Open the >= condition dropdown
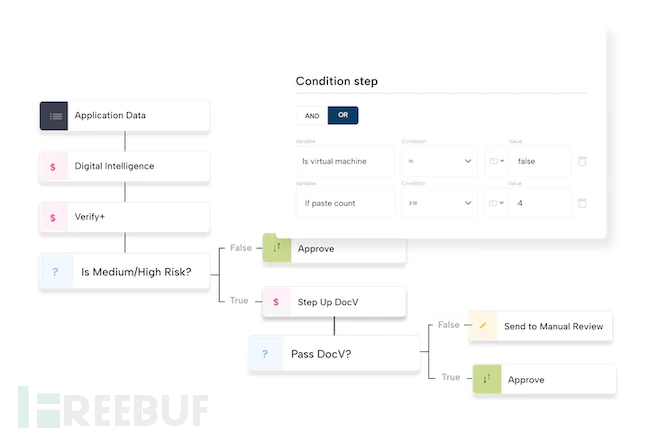The height and width of the screenshot is (435, 650). coord(439,203)
